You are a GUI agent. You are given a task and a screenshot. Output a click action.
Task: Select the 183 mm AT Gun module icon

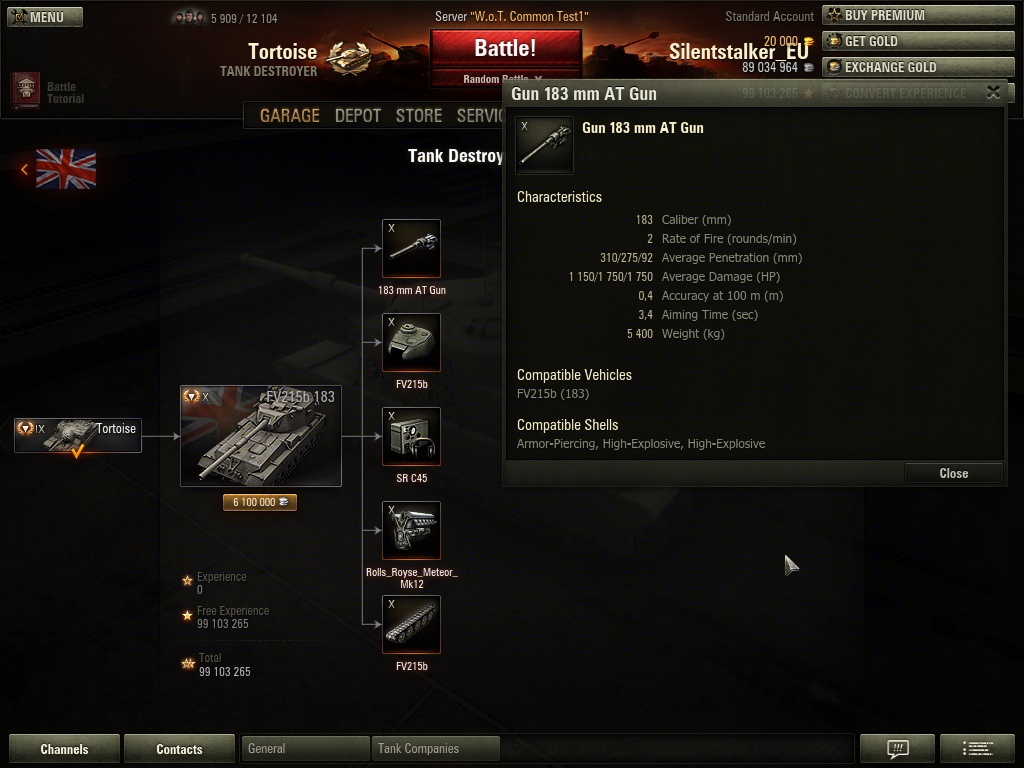[x=411, y=248]
